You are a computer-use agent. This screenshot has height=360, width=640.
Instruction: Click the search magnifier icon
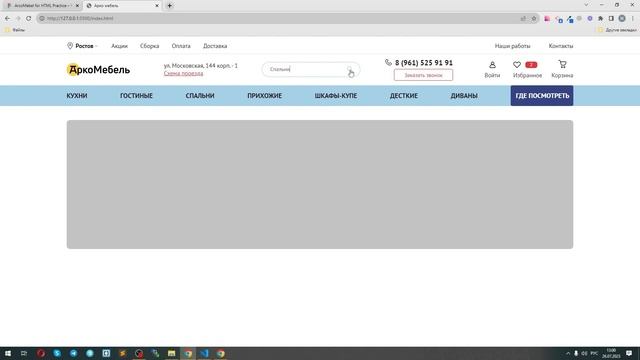click(x=350, y=69)
